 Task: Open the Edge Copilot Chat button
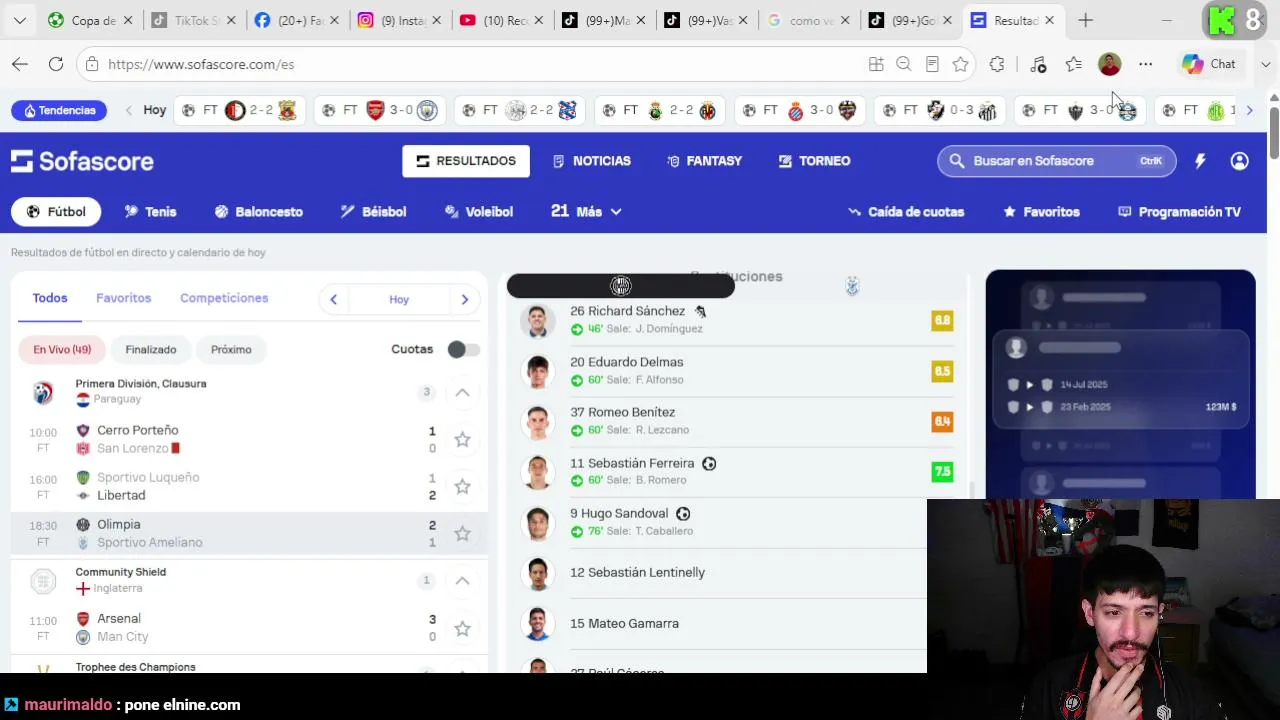(x=1209, y=64)
